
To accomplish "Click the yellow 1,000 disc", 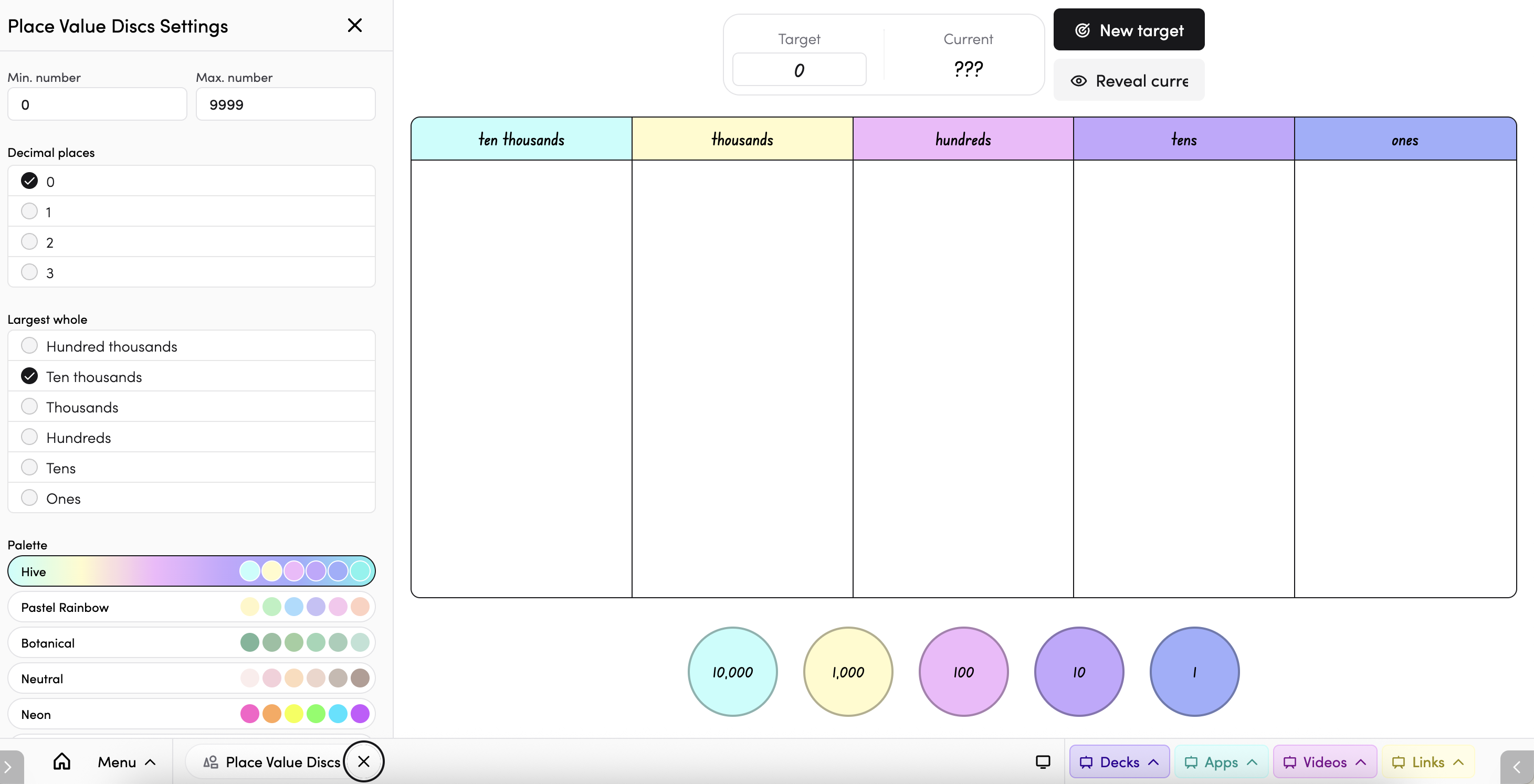I will point(847,672).
